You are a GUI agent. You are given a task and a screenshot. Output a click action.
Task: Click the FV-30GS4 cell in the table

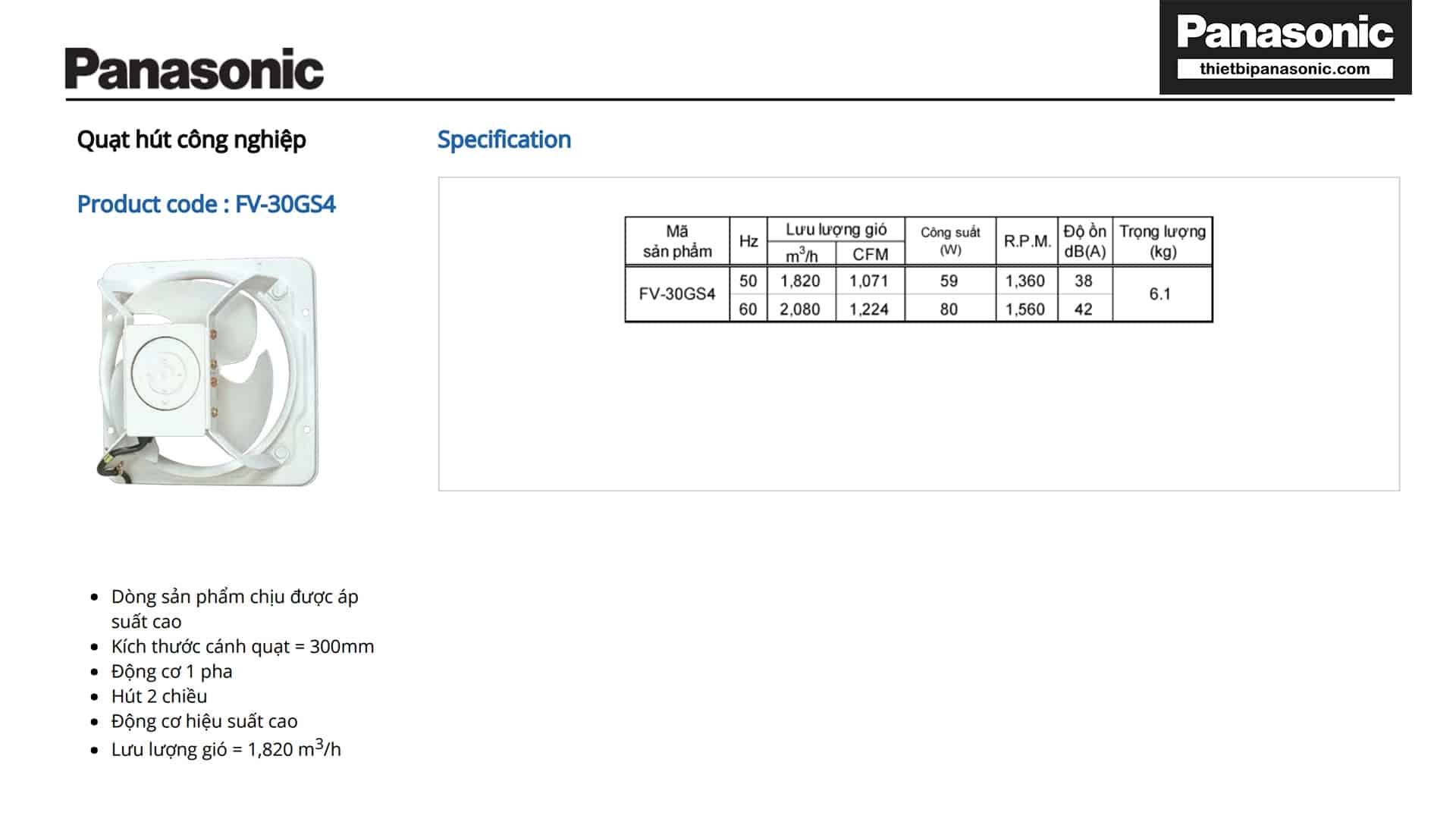(x=677, y=294)
